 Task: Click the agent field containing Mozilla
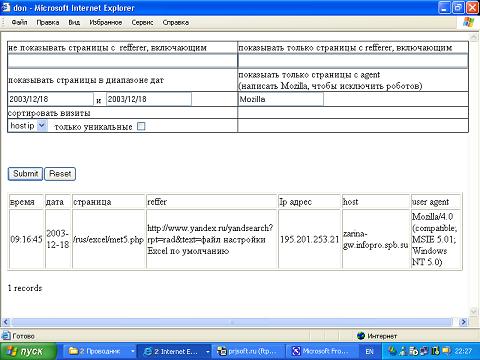281,99
